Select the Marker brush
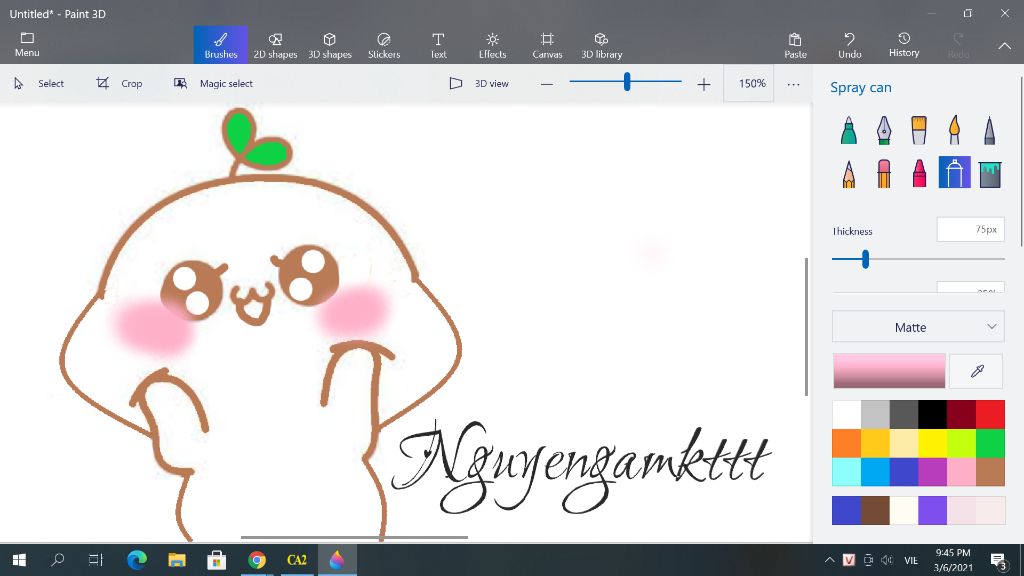Viewport: 1024px width, 576px height. click(x=848, y=130)
